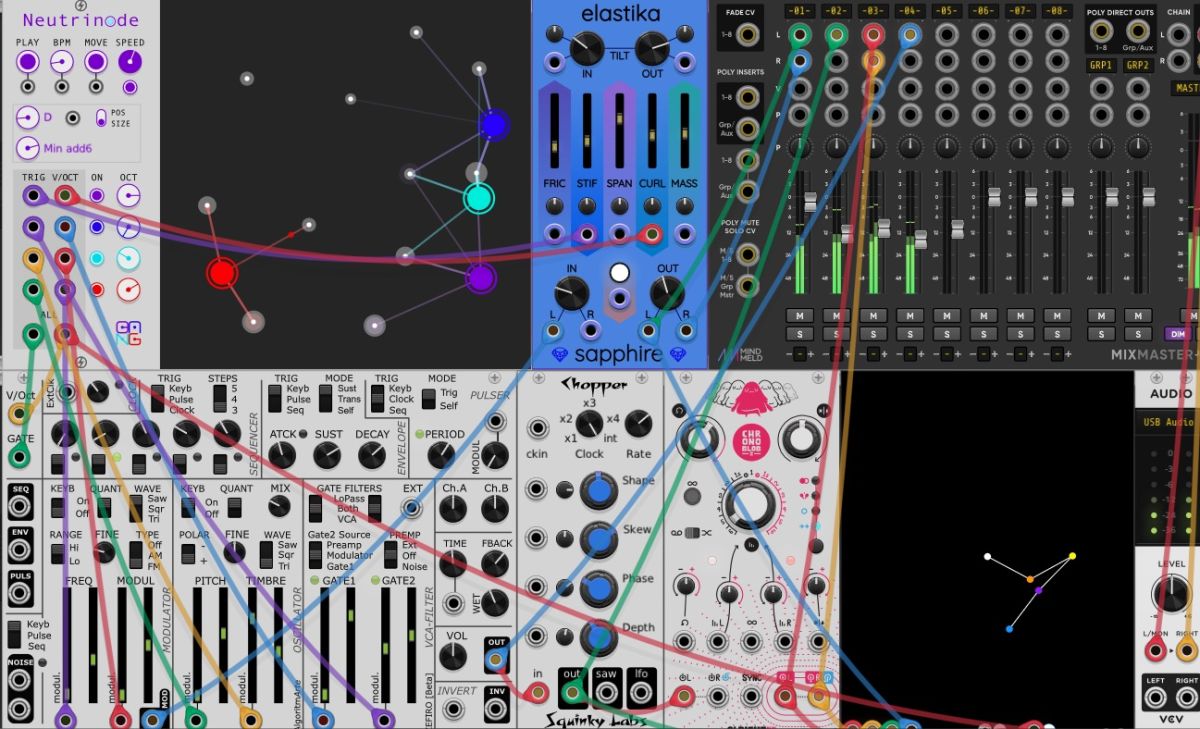Toggle the cyan ON button in Neutrinode
The width and height of the screenshot is (1200, 729).
pyautogui.click(x=97, y=258)
